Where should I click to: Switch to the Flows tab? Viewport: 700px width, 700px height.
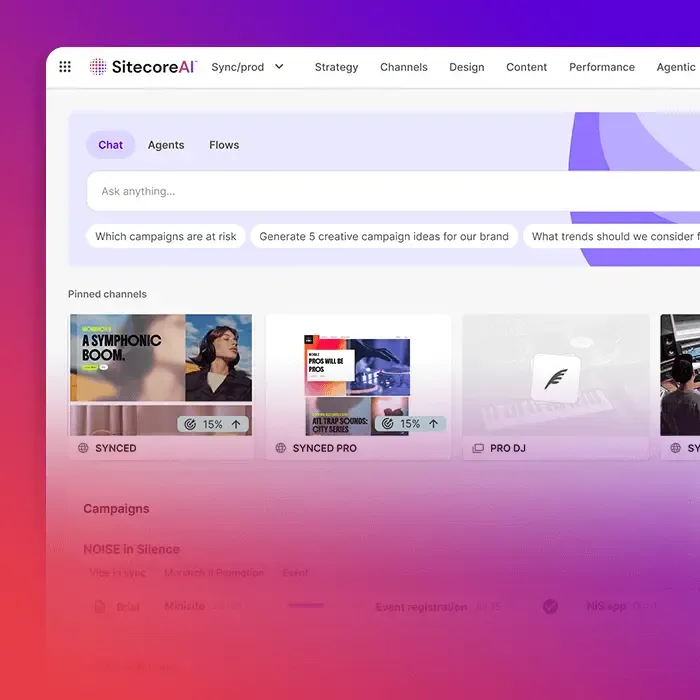point(224,145)
